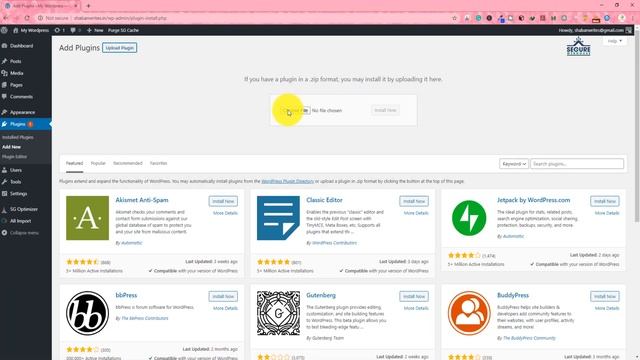Open the Akismet Anti-Spam title link

142,200
